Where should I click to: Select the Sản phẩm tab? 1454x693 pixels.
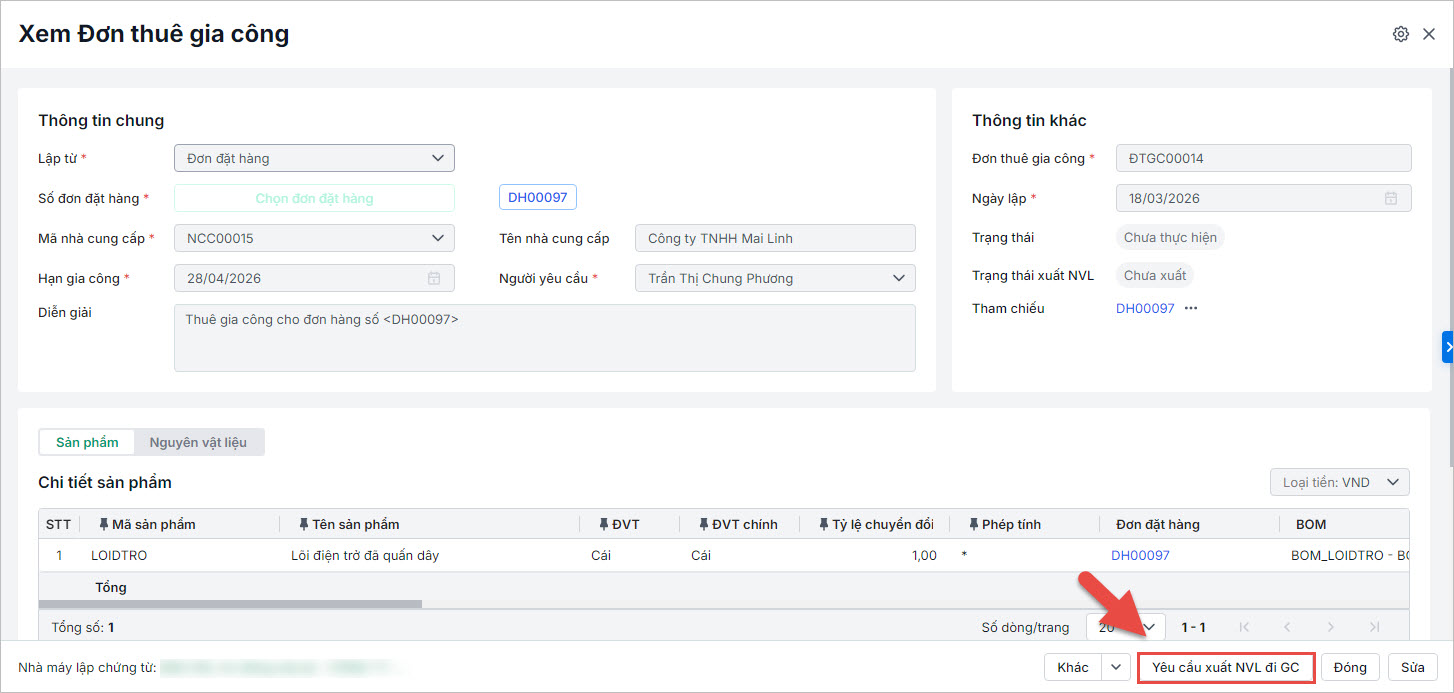coord(87,442)
